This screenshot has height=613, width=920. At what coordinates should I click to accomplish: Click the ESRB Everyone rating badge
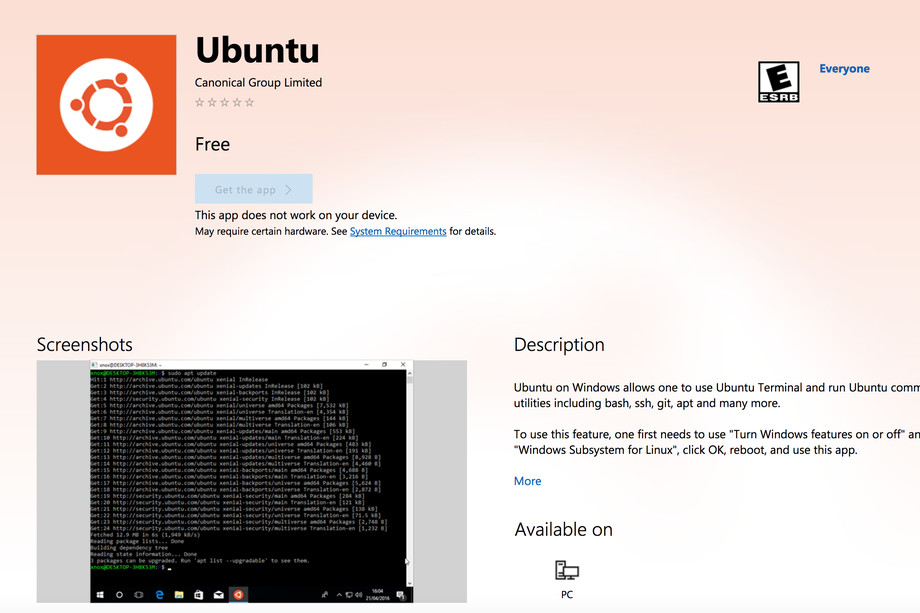tap(778, 82)
